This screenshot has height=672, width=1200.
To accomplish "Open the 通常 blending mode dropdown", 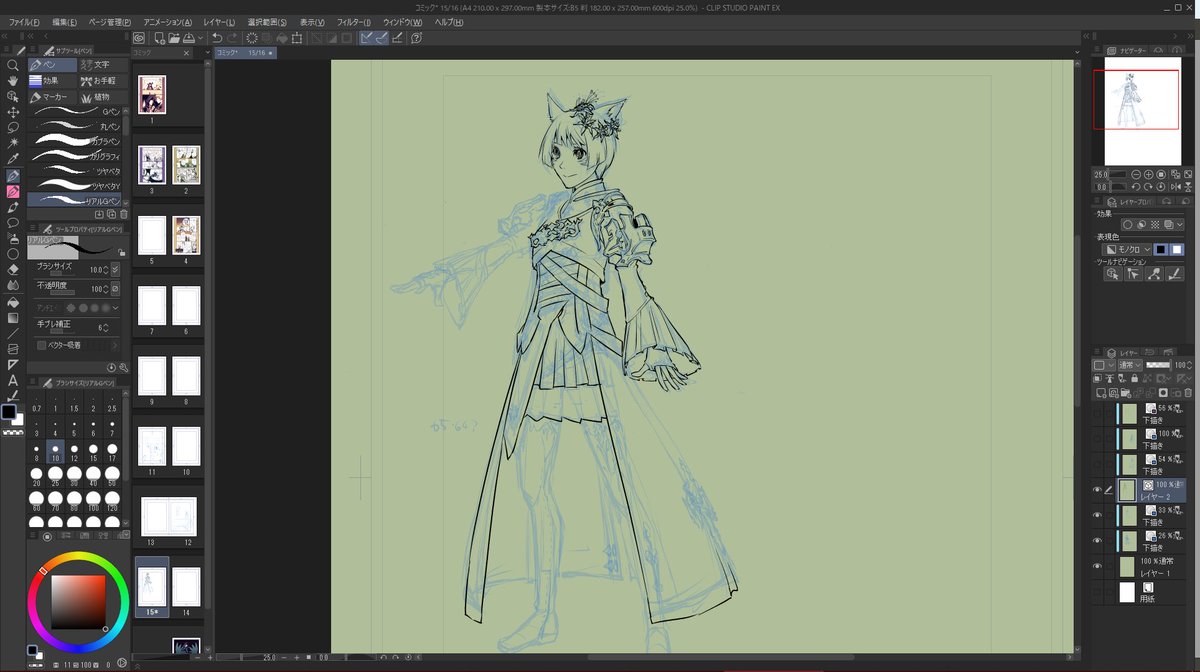I will (1130, 366).
